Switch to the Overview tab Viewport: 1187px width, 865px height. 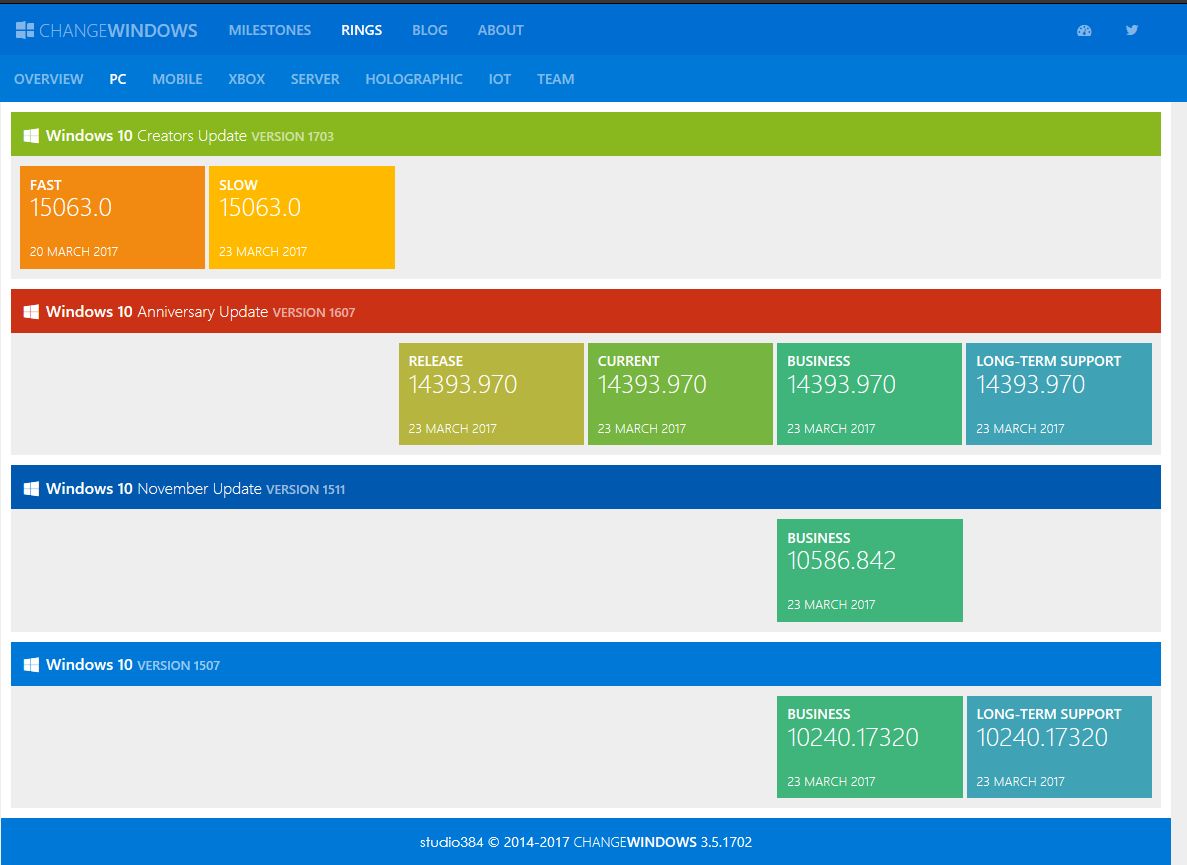pyautogui.click(x=48, y=79)
